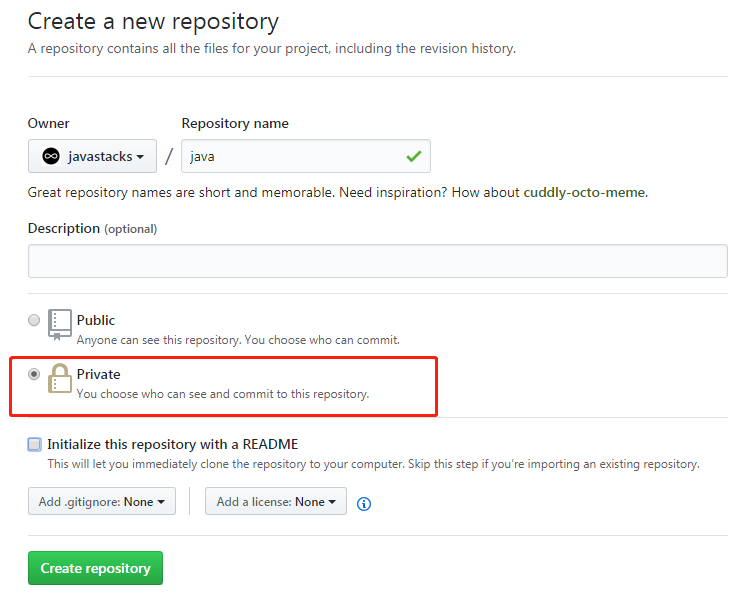Screen dimensions: 745x601
Task: Click the Private option label text
Action: [x=98, y=374]
